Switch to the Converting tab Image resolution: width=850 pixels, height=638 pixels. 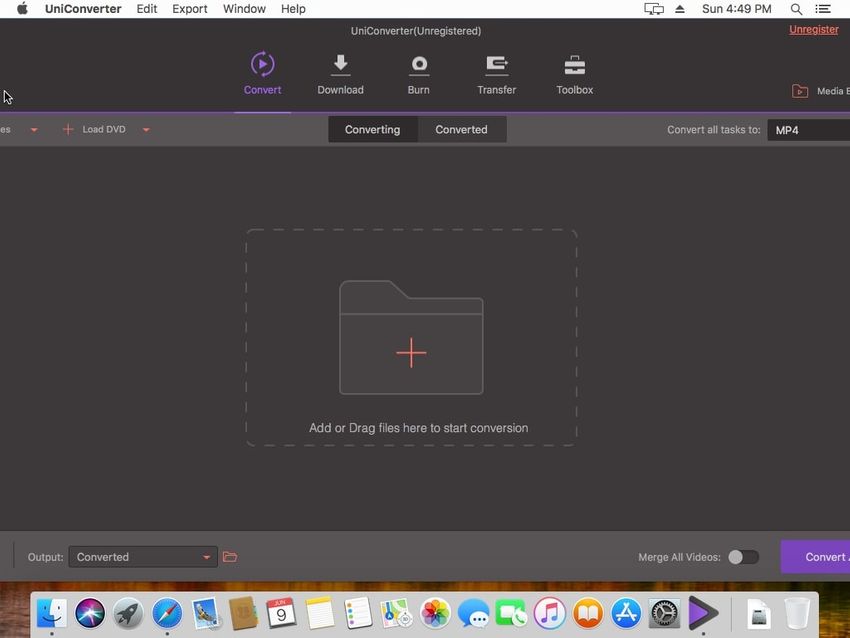pyautogui.click(x=372, y=130)
